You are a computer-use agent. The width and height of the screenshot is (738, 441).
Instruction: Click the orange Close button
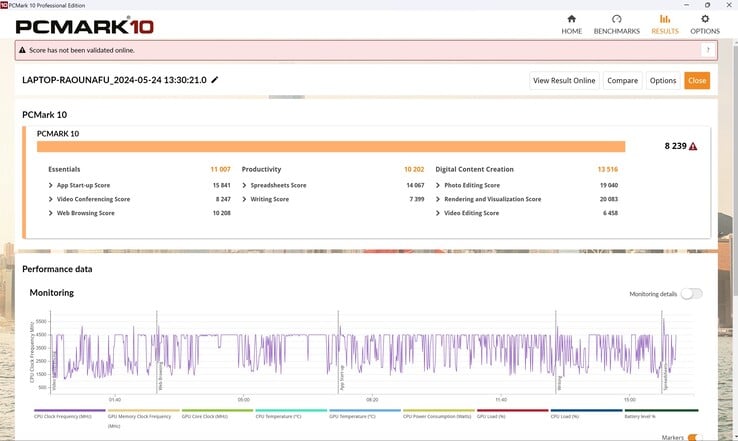(x=697, y=80)
